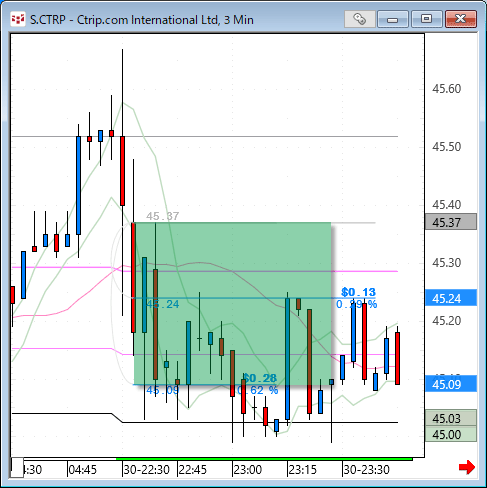Click the 30-23:30 time axis label
The image size is (487, 488).
point(366,470)
